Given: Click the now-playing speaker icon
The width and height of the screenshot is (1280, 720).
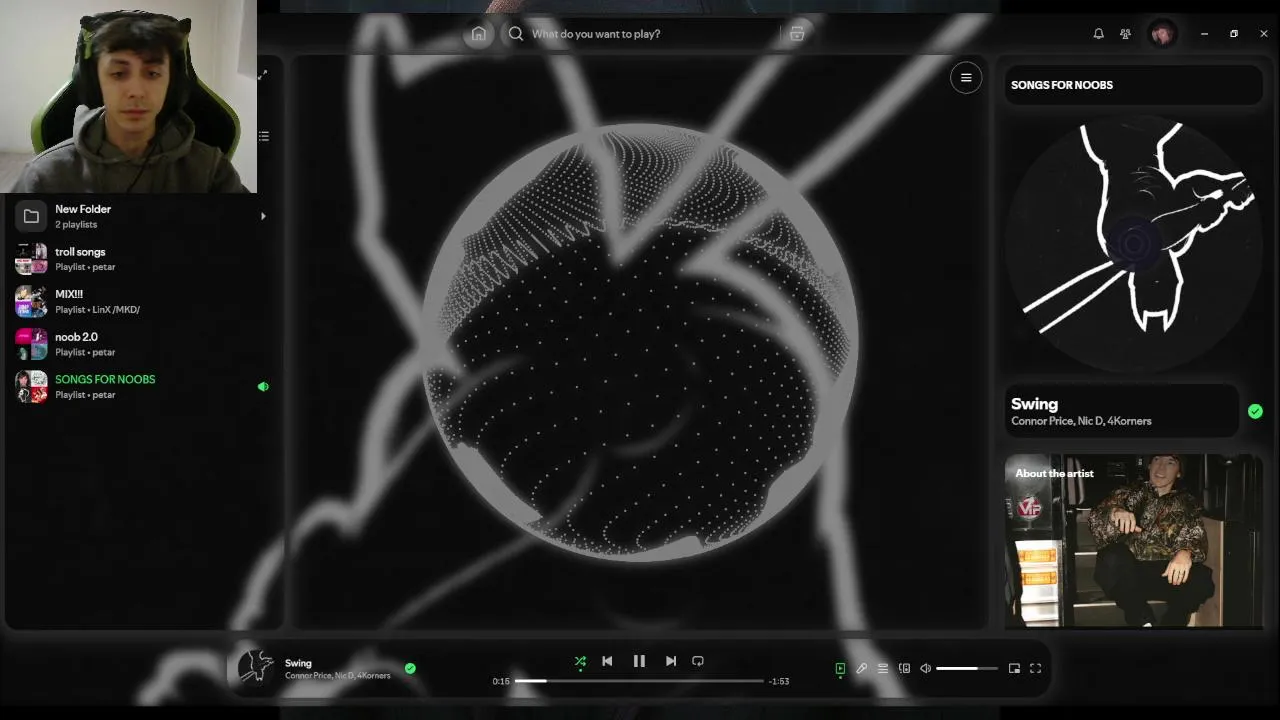Looking at the screenshot, I should coord(263,386).
